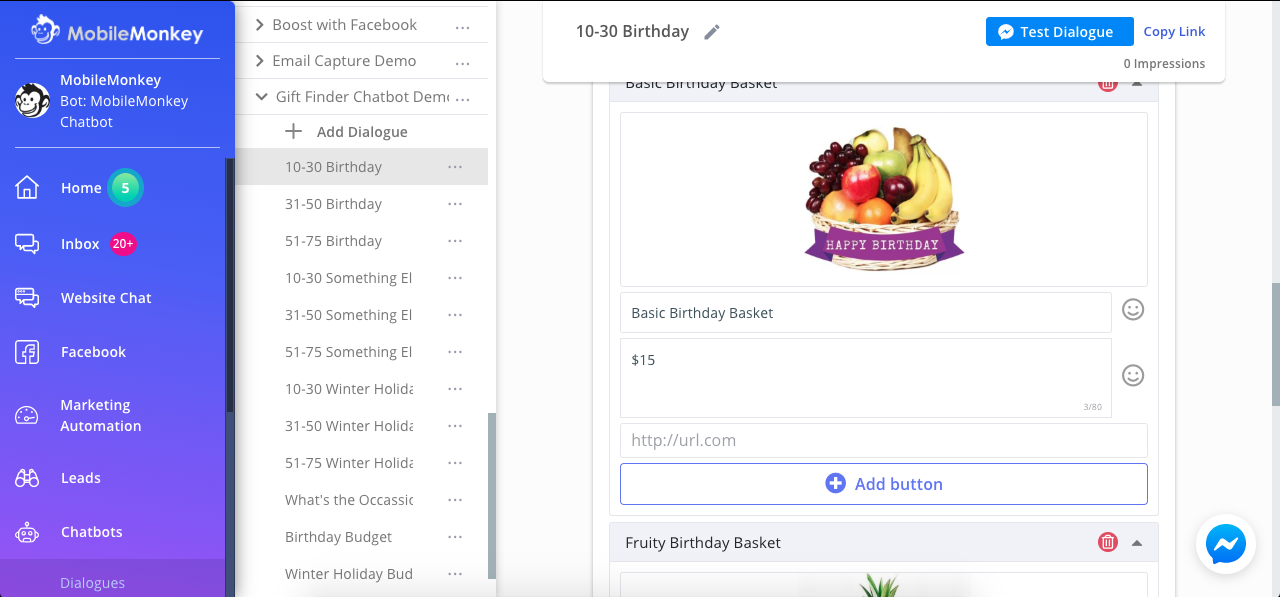
Task: Select the Chatbots sidebar icon
Action: click(x=28, y=531)
